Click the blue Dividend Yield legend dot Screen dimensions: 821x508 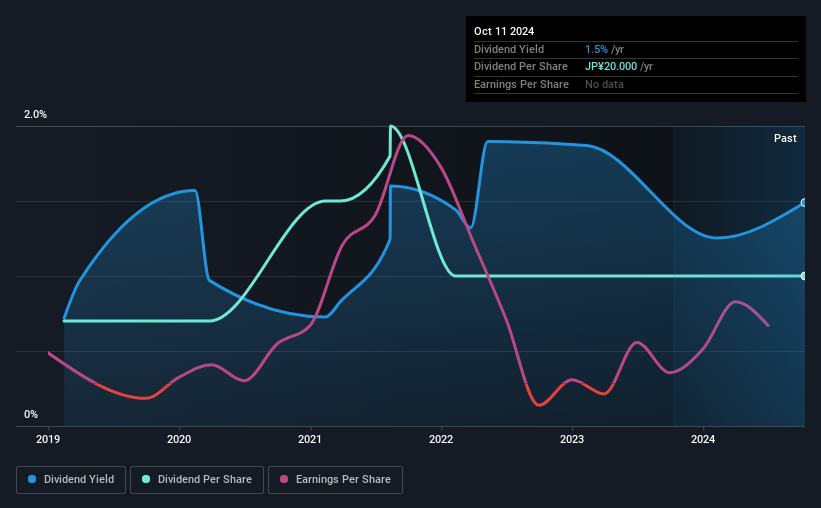[32, 479]
